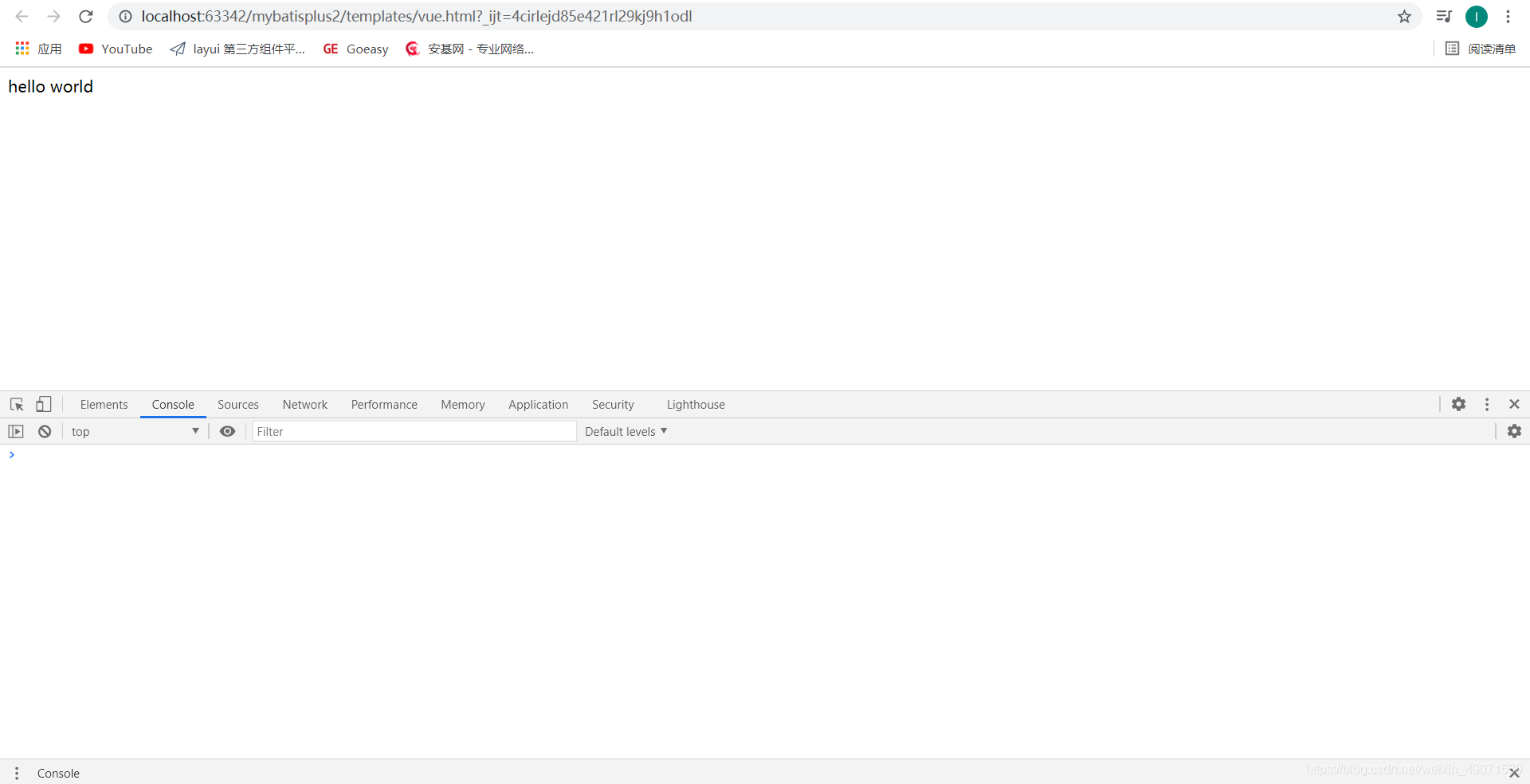1530x784 pixels.
Task: Click the browser back arrow
Action: (x=22, y=16)
